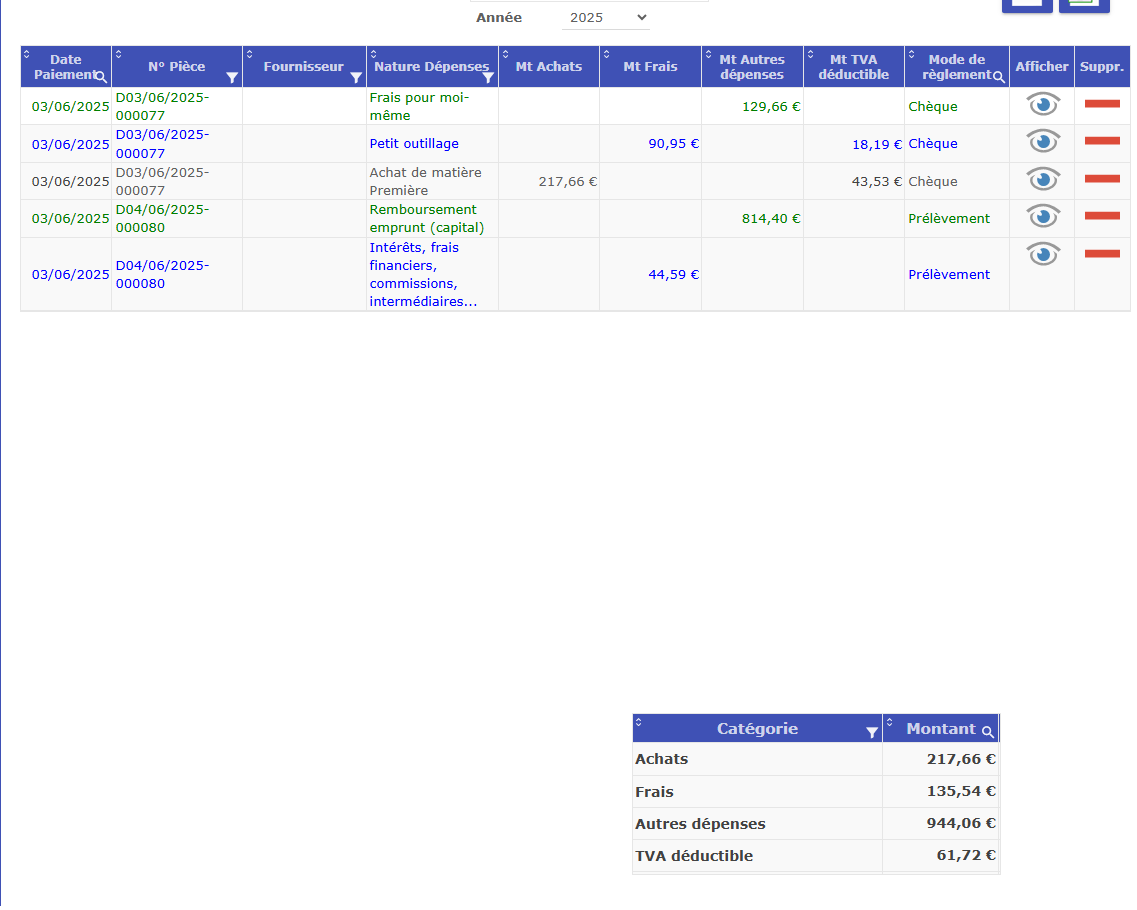
Task: Click the Montant search magnifier icon
Action: pyautogui.click(x=988, y=732)
